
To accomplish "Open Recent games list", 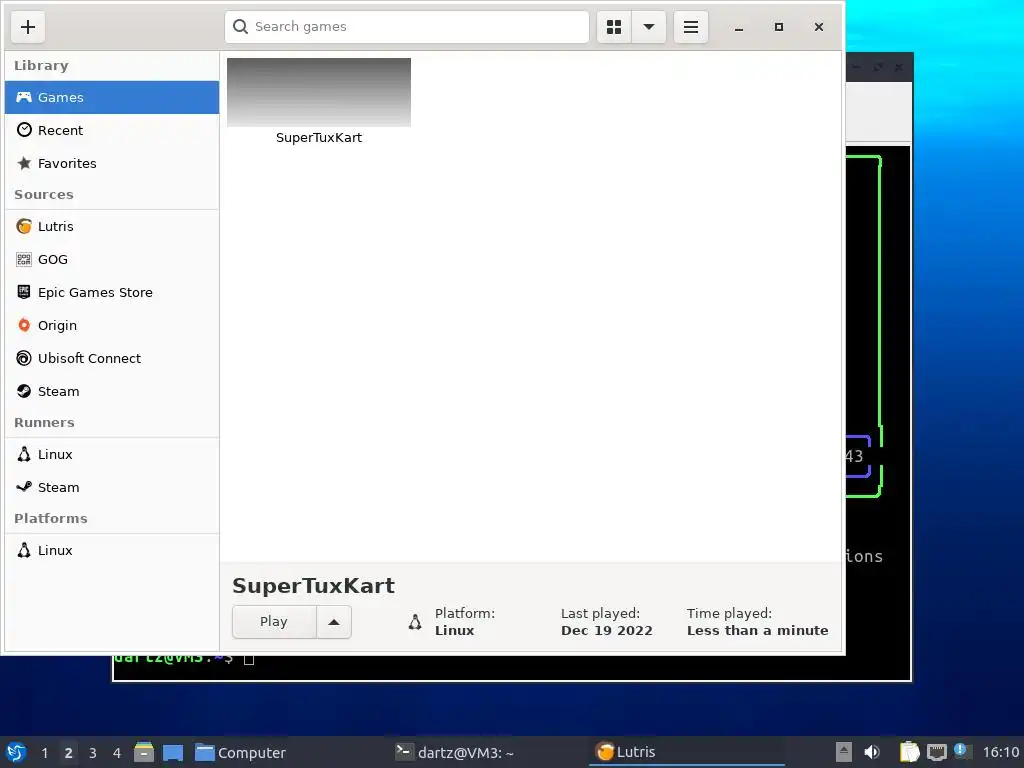I will [112, 130].
